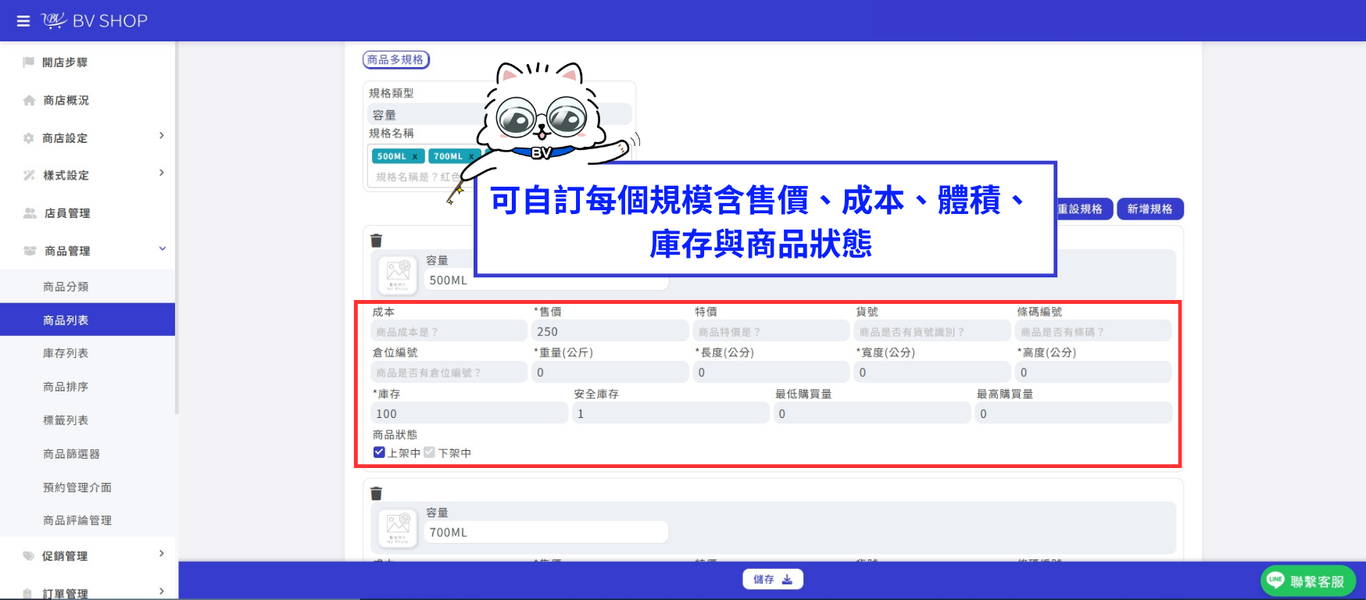This screenshot has width=1366, height=600.
Task: Open the 開店步驟 flag icon
Action: tap(29, 62)
